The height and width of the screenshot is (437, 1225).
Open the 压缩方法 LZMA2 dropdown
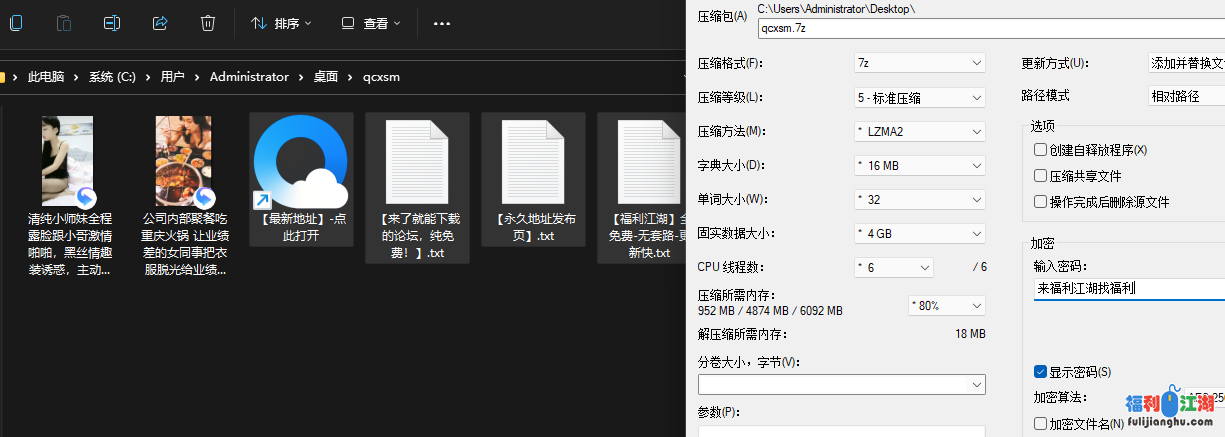920,131
